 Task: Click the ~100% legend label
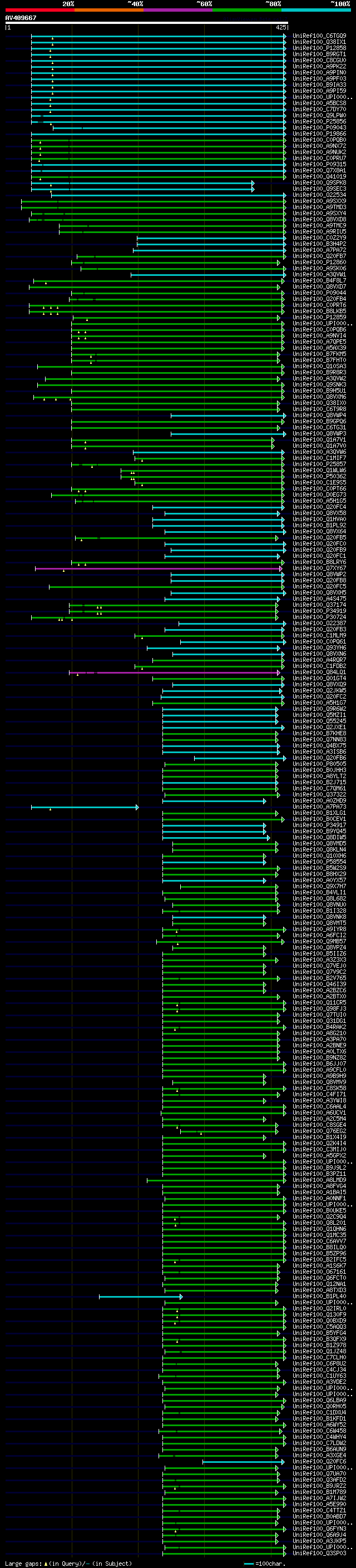(x=341, y=4)
